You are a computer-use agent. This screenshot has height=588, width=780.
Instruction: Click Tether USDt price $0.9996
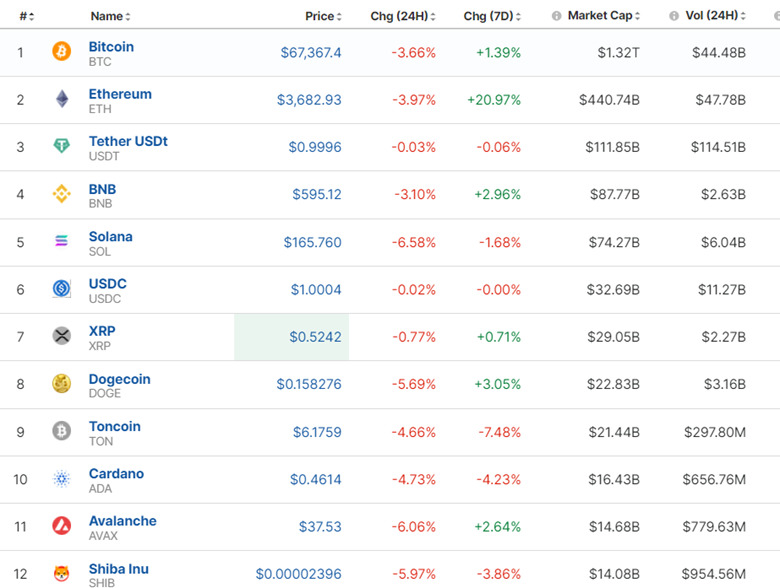tap(315, 147)
